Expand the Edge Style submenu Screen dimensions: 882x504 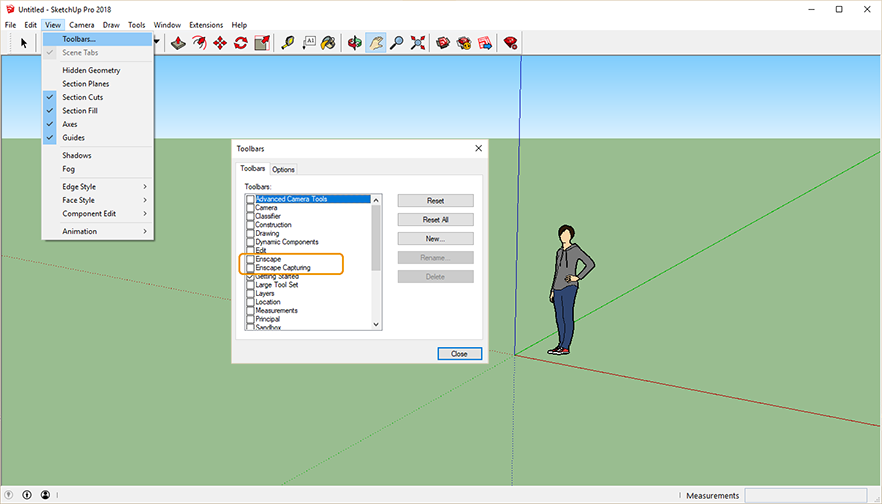[x=98, y=187]
